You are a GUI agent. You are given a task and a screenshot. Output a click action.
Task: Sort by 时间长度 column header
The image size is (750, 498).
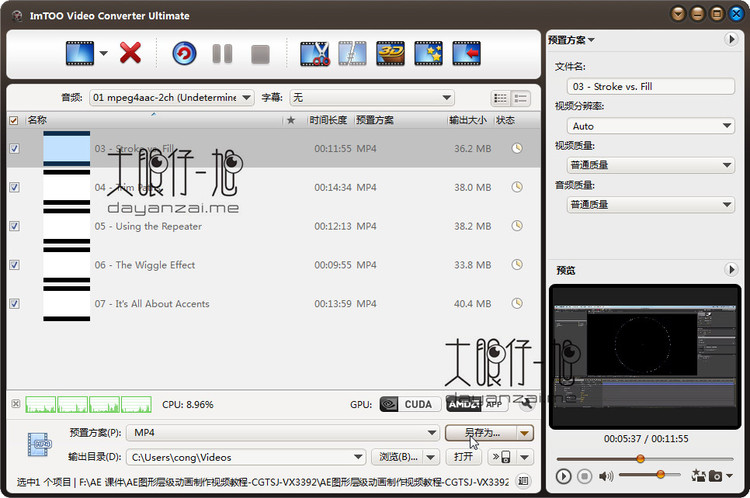pos(329,120)
